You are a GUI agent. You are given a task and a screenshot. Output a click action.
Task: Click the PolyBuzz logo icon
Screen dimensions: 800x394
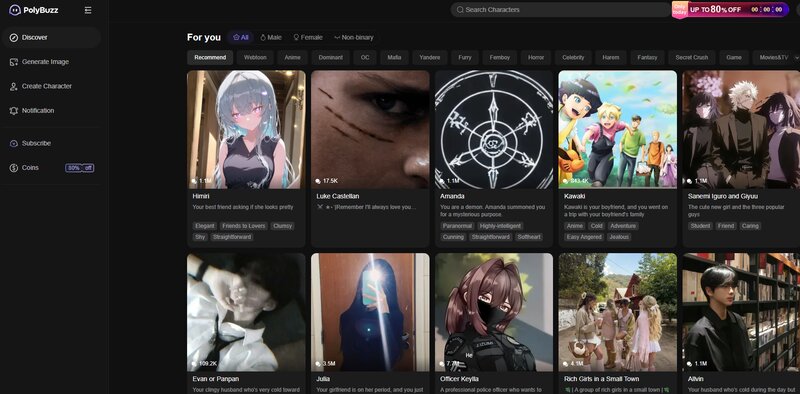(x=15, y=10)
